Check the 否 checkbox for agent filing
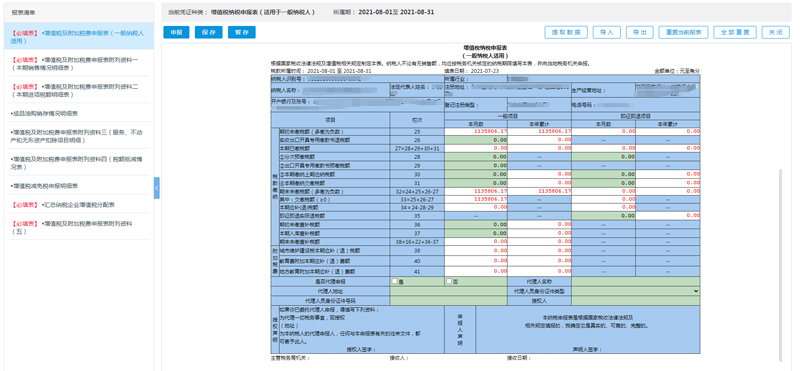This screenshot has height=371, width=800. 448,281
